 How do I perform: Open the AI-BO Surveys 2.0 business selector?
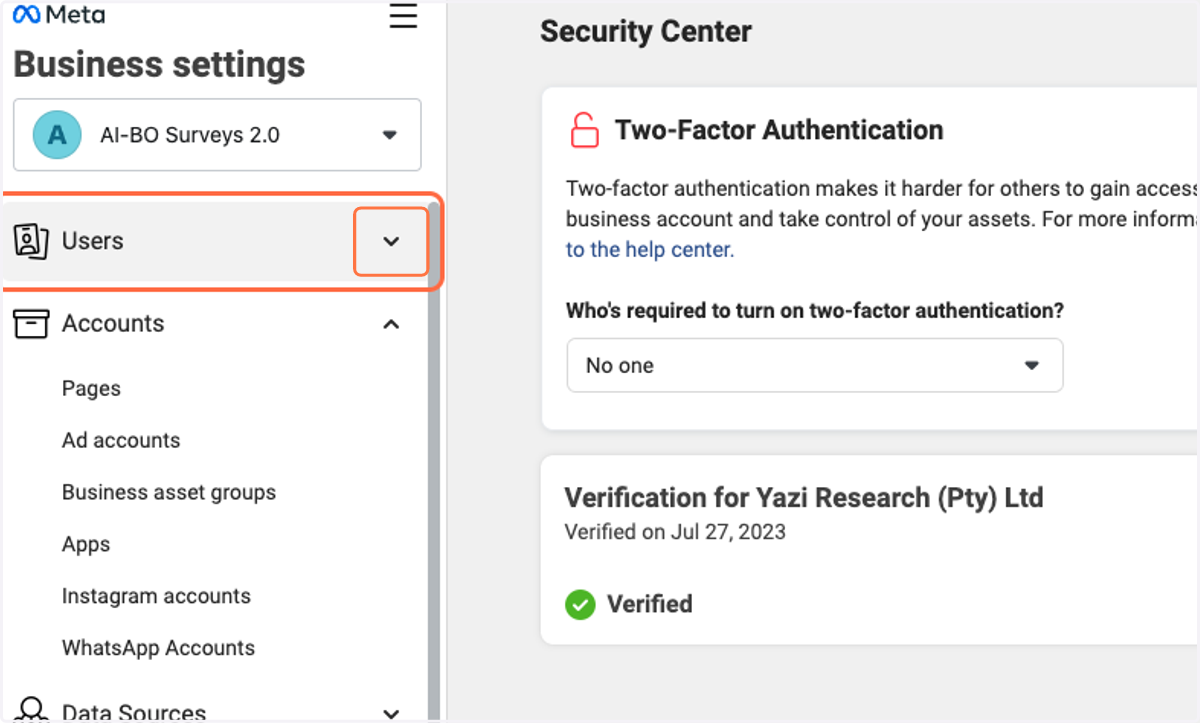point(217,134)
